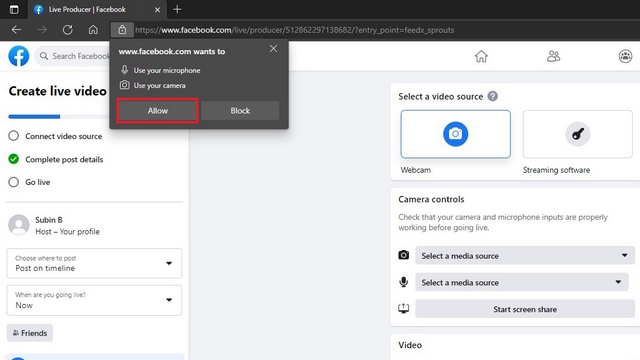640x360 pixels.
Task: Close the Live Producer tab
Action: coord(158,10)
